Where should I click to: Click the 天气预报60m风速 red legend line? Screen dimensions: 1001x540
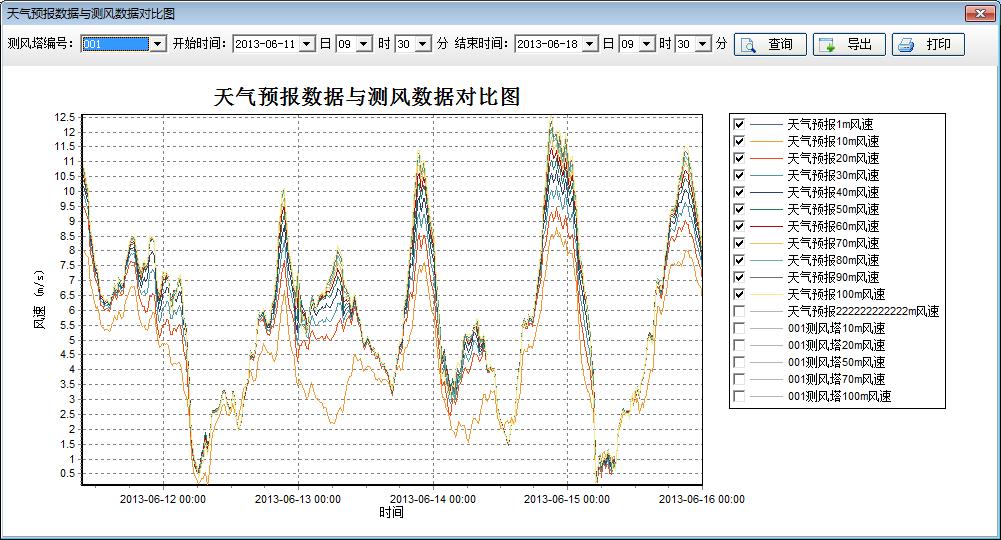tap(766, 226)
